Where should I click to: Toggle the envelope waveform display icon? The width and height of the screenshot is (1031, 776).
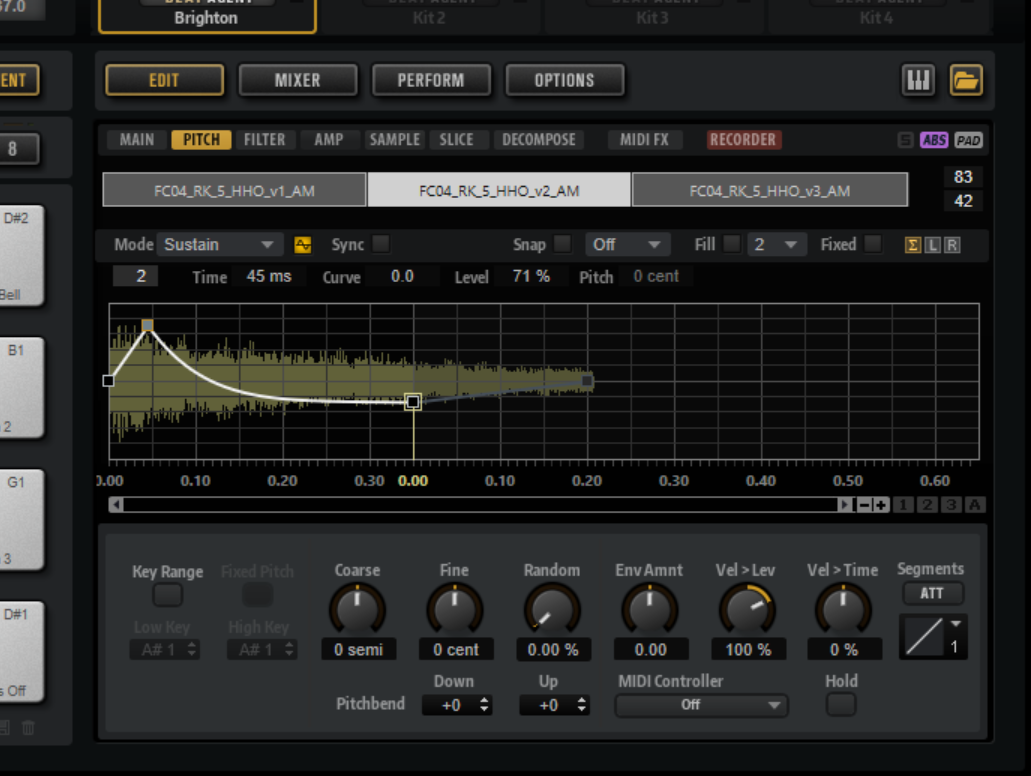pos(302,245)
